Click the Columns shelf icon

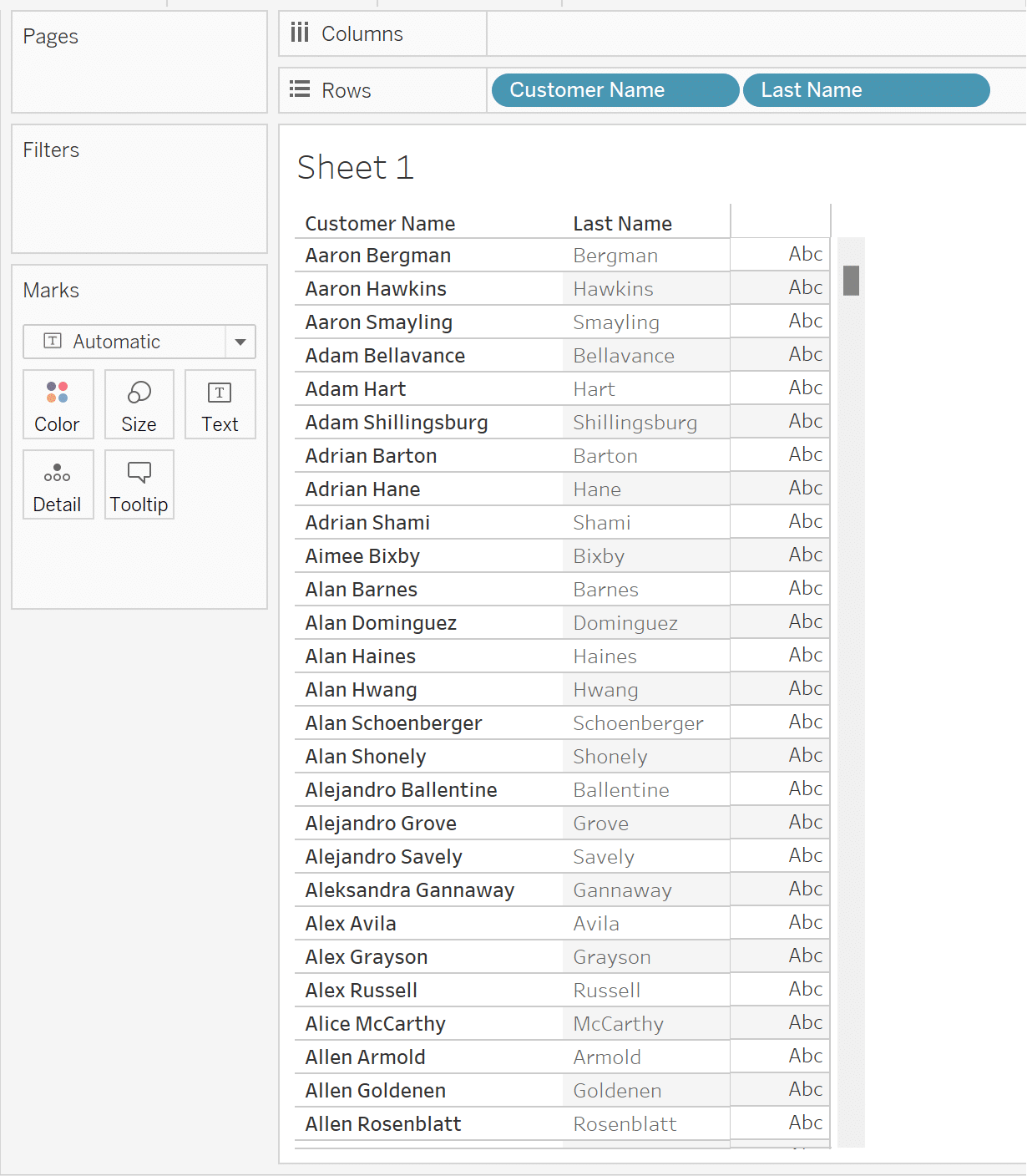300,33
